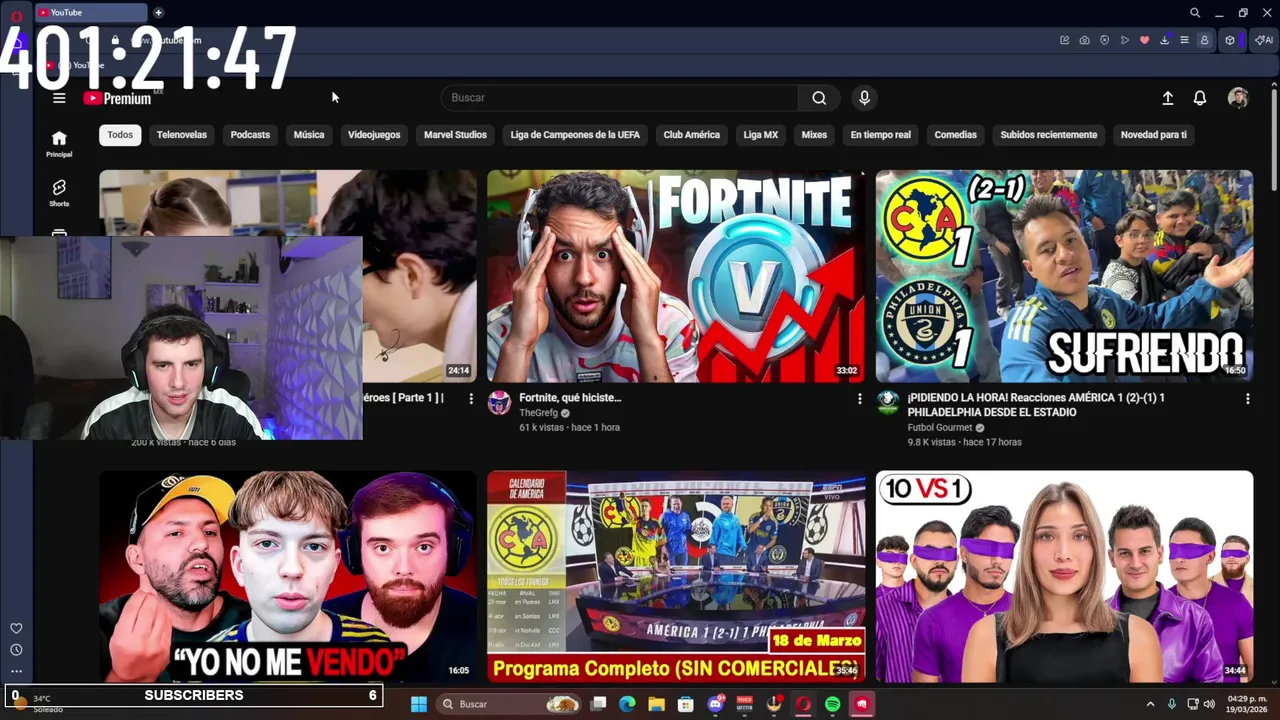Select the En tiempo real chip
Screen dimensions: 1280x720
pyautogui.click(x=881, y=135)
